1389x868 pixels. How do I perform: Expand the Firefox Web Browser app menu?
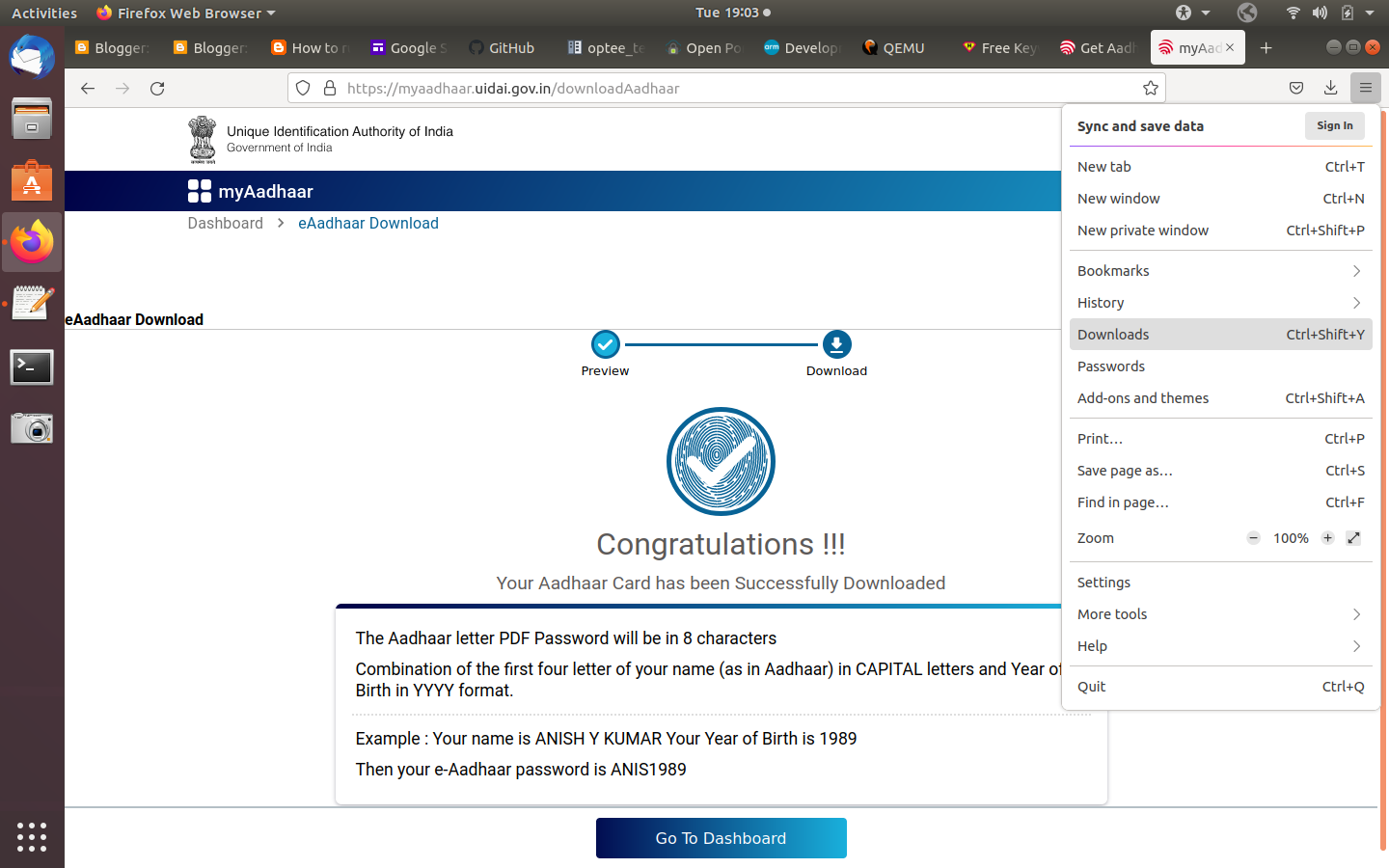(x=186, y=13)
